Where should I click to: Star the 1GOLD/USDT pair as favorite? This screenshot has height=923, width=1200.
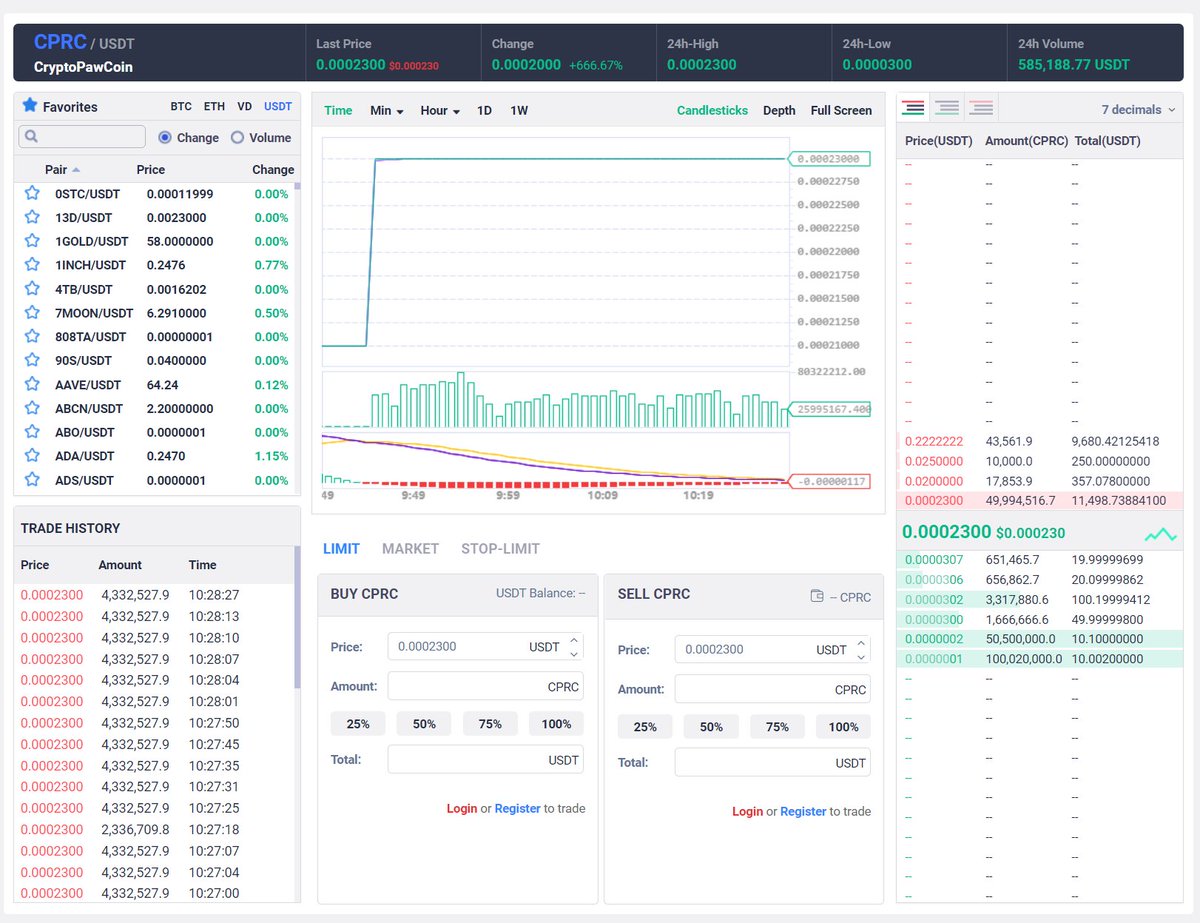point(32,241)
